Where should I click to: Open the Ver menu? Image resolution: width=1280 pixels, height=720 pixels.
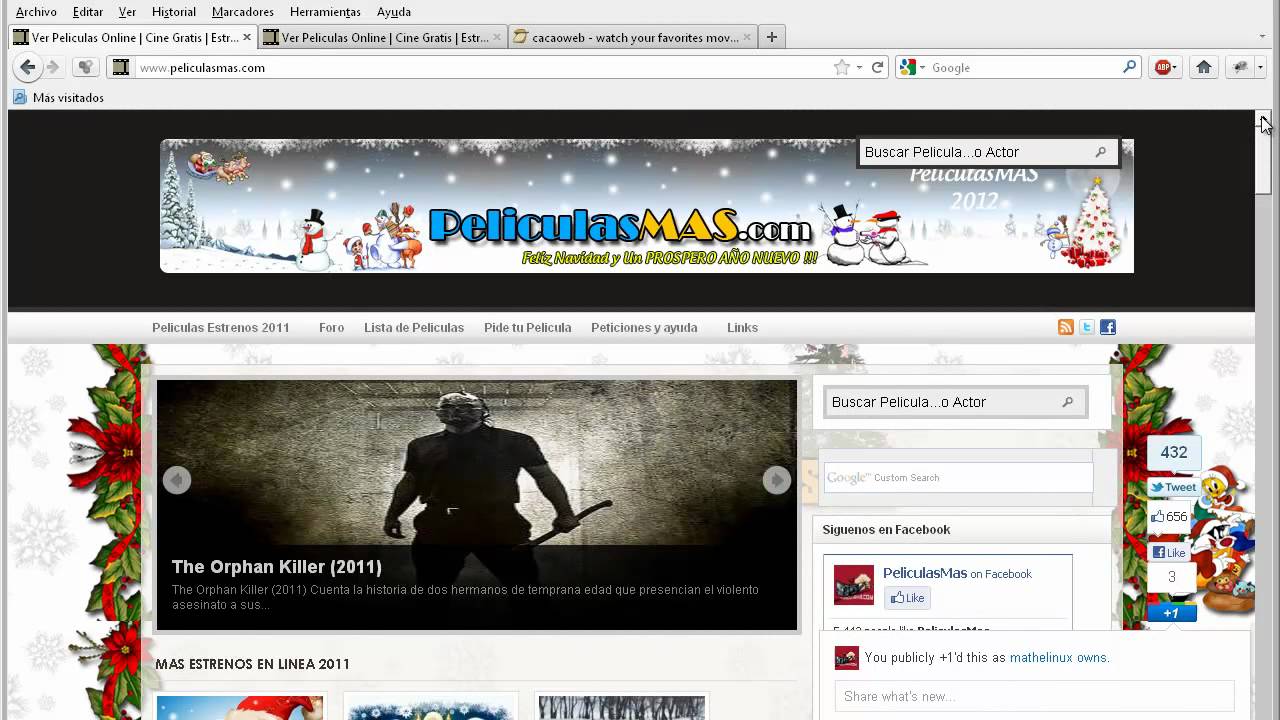point(127,12)
